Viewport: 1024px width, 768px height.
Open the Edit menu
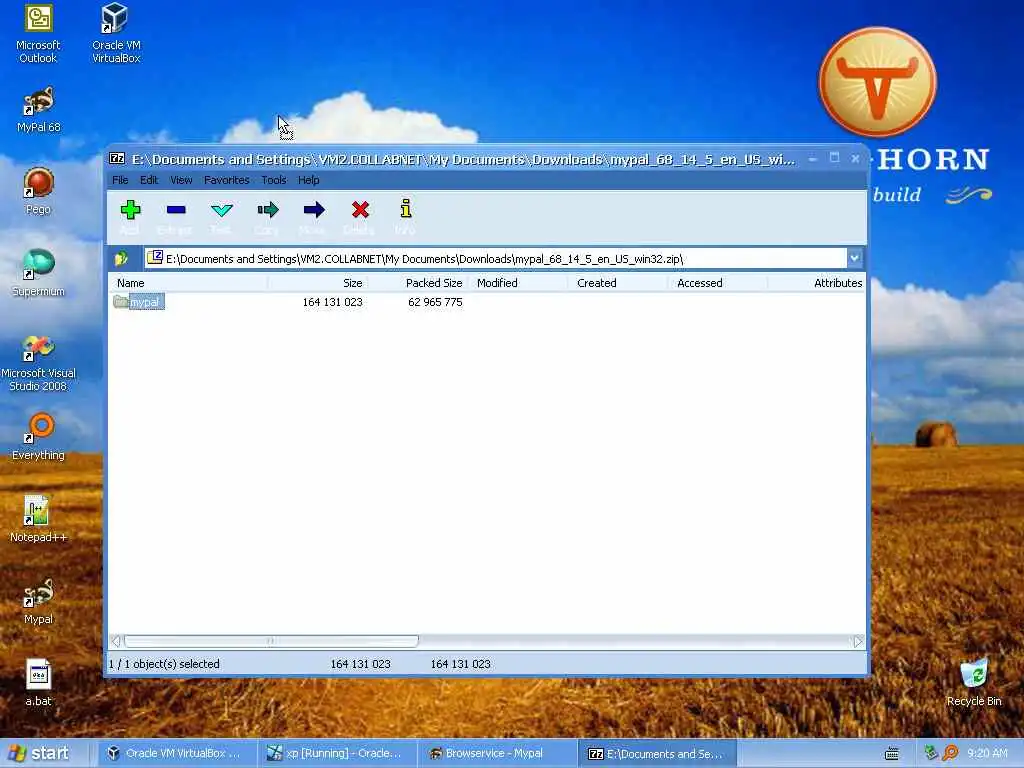(149, 180)
